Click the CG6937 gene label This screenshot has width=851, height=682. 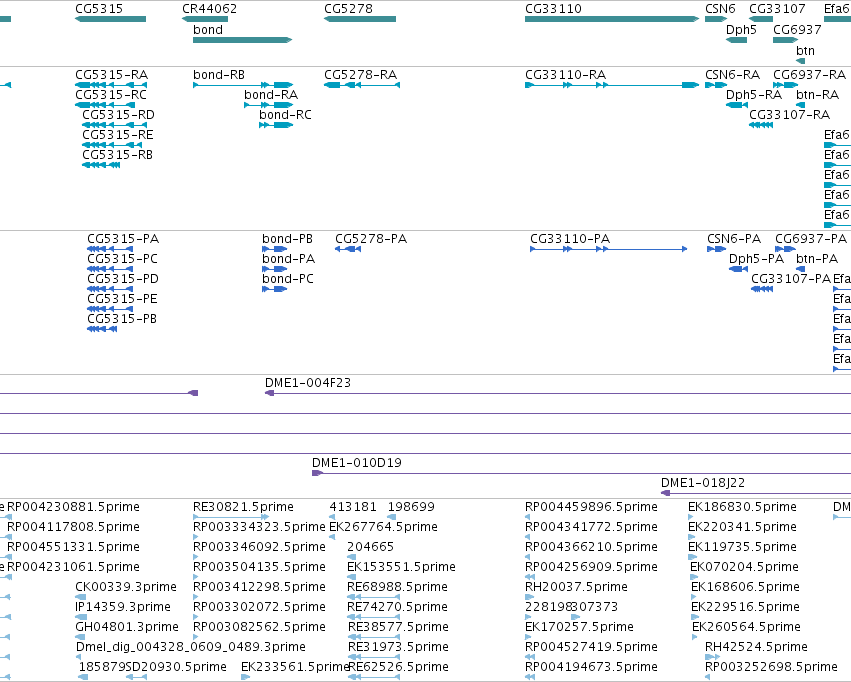[x=797, y=30]
